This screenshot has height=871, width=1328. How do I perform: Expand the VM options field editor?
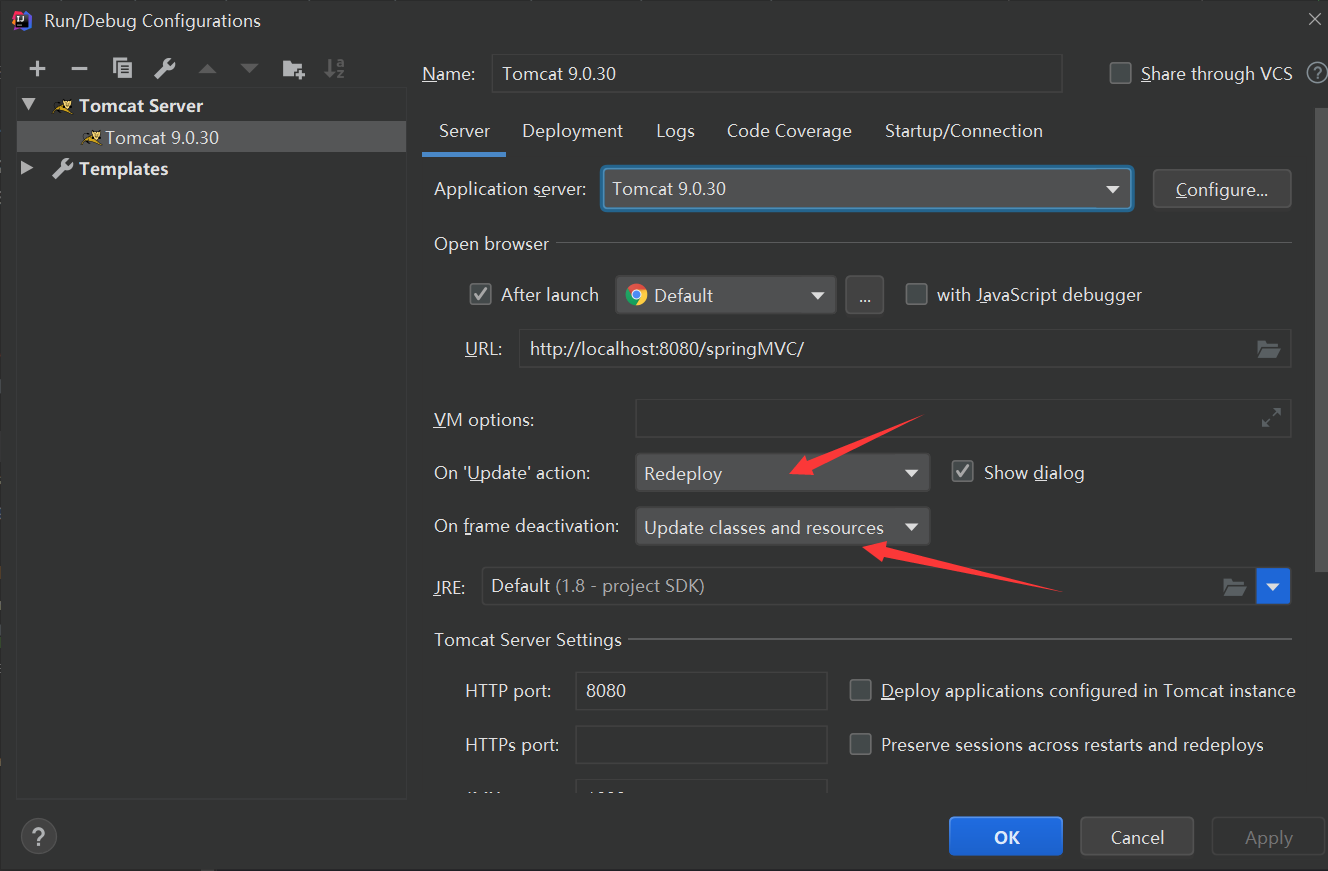1271,419
